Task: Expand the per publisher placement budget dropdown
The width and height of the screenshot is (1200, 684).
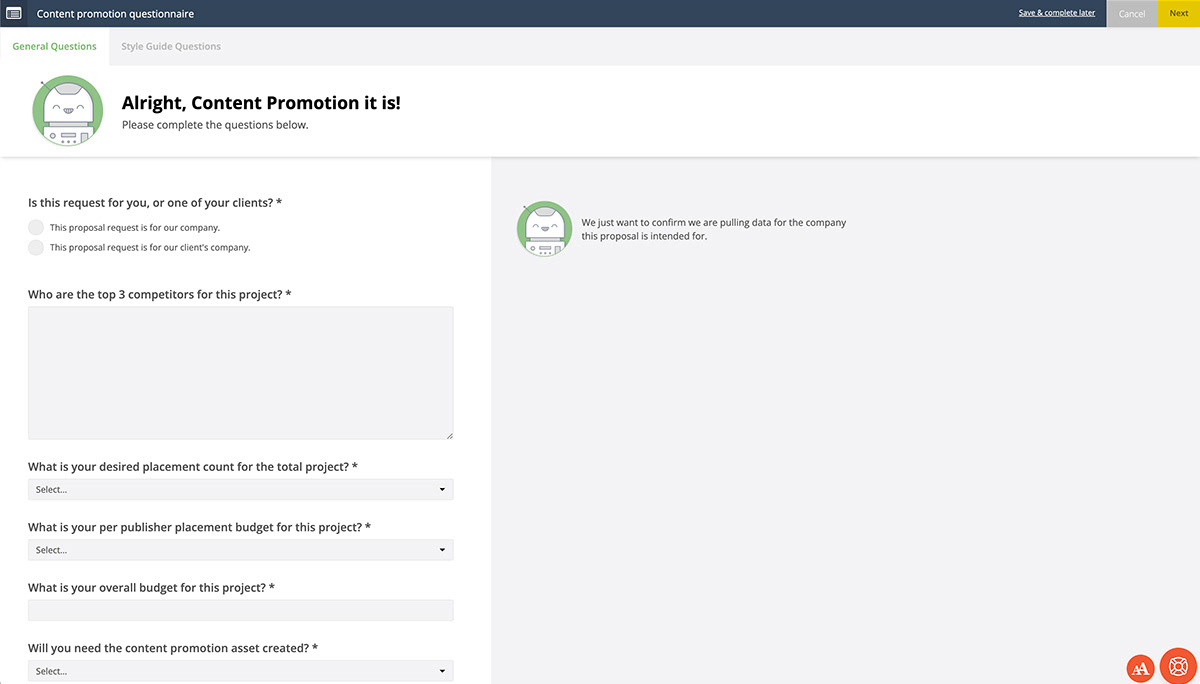Action: click(x=240, y=550)
